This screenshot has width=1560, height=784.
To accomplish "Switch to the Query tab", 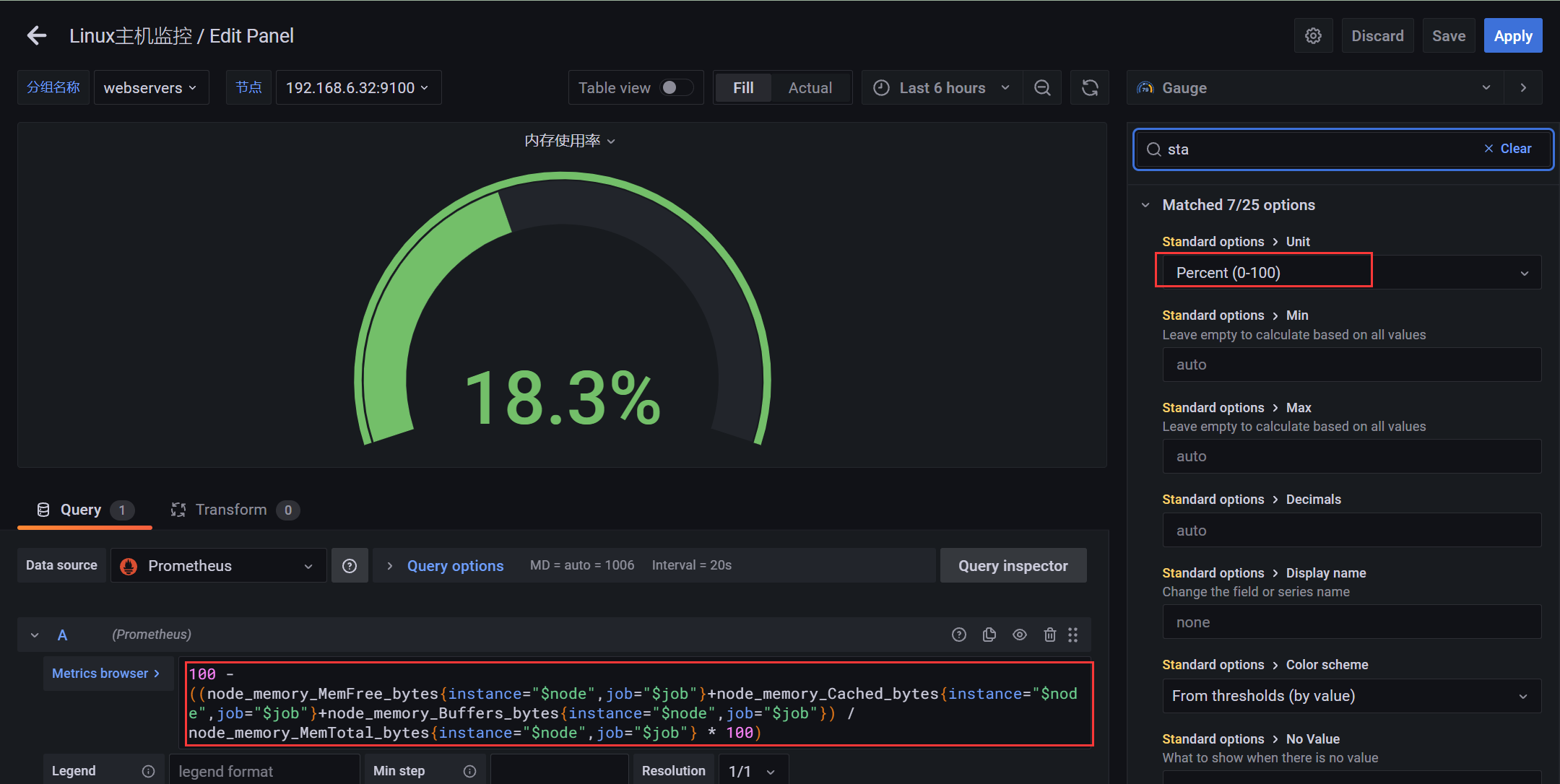I will pos(84,510).
